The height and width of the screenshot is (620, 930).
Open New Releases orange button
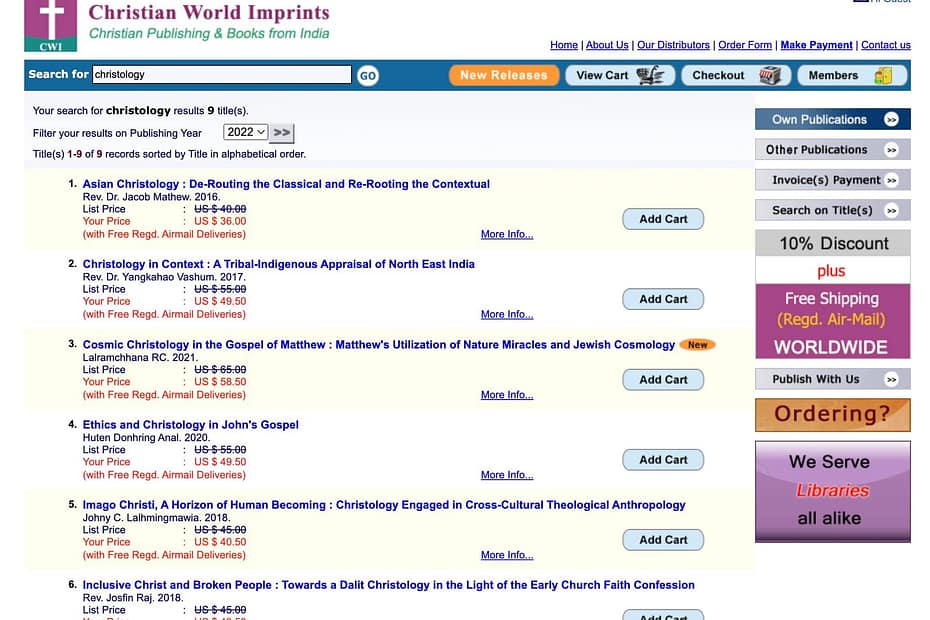503,75
